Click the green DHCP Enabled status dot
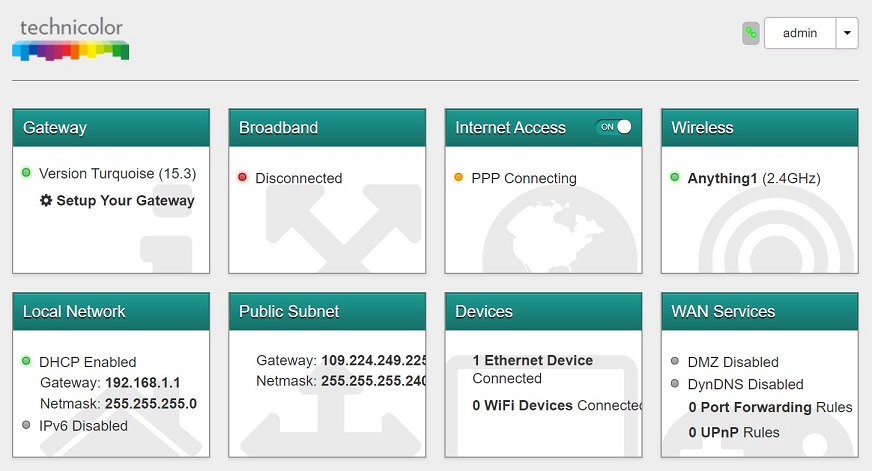Screen dimensions: 872x471 [x=26, y=361]
